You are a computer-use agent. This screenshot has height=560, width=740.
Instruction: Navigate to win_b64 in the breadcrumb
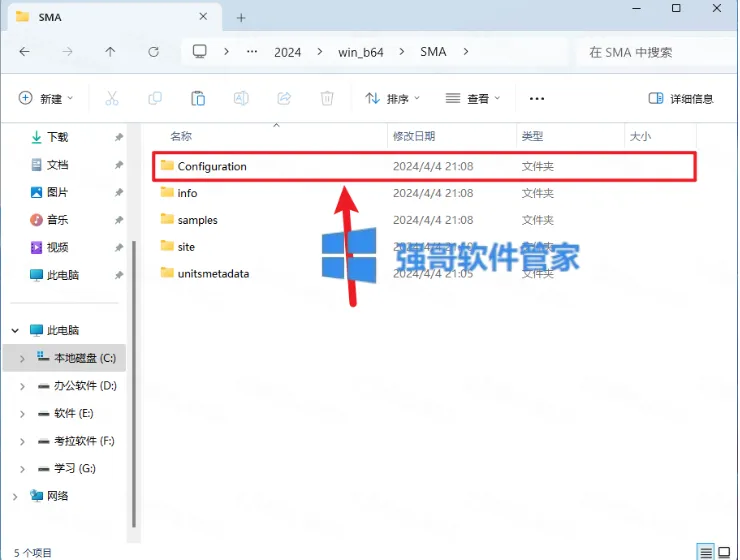pyautogui.click(x=361, y=52)
